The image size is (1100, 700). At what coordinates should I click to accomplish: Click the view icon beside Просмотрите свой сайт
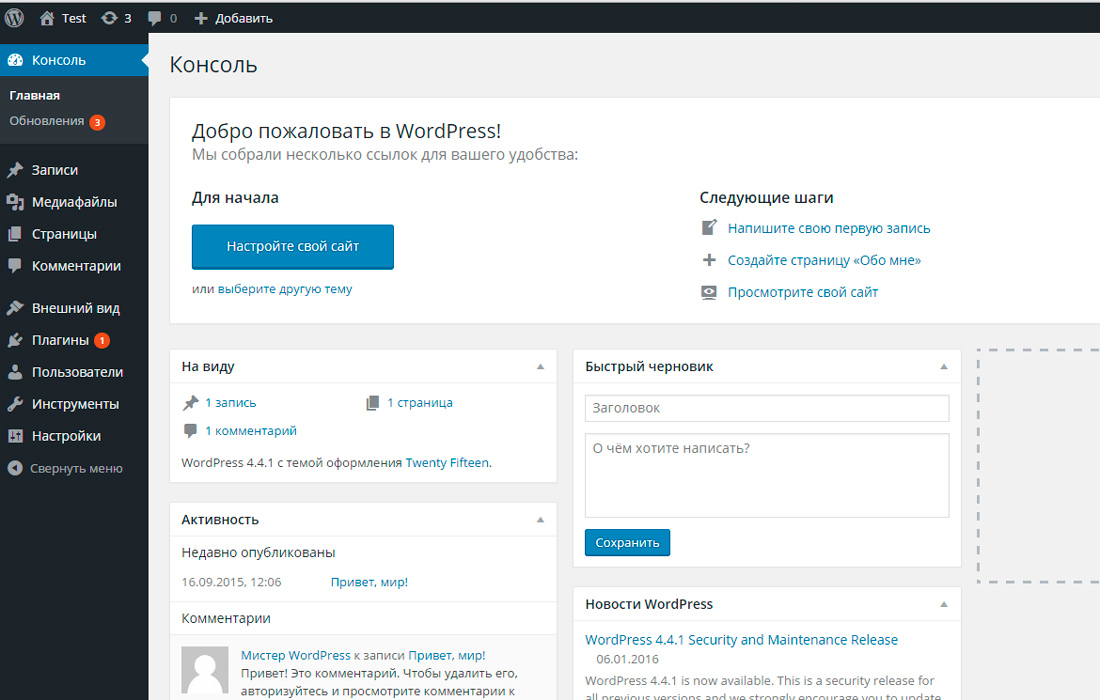click(709, 292)
